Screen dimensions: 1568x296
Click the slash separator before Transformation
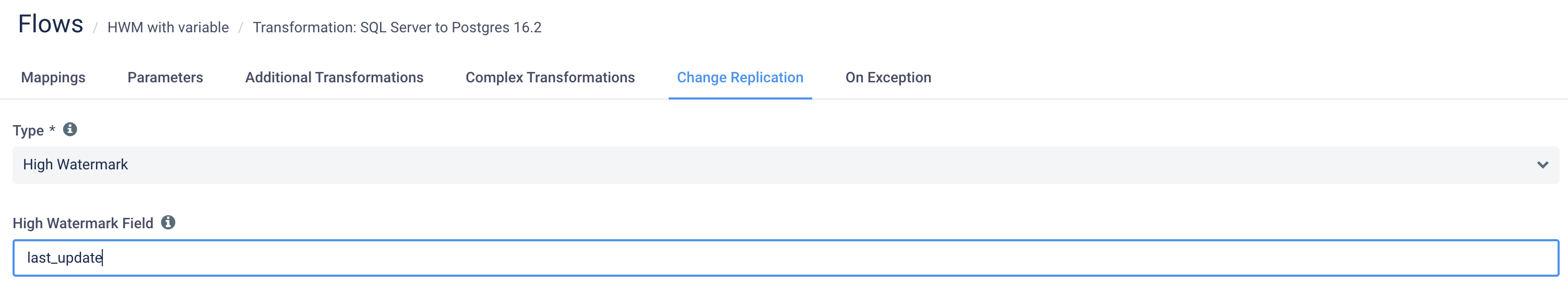(x=241, y=27)
